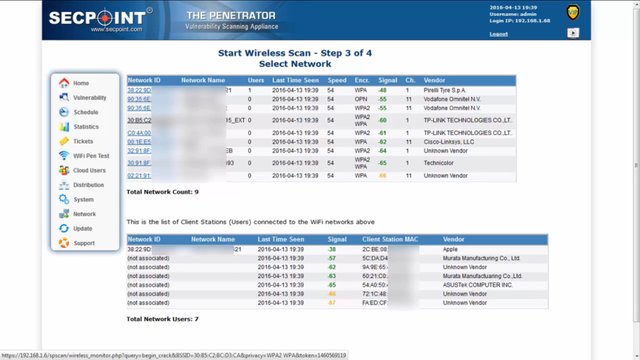Open the Distribution menu entry
640x360 pixels.
tap(89, 185)
